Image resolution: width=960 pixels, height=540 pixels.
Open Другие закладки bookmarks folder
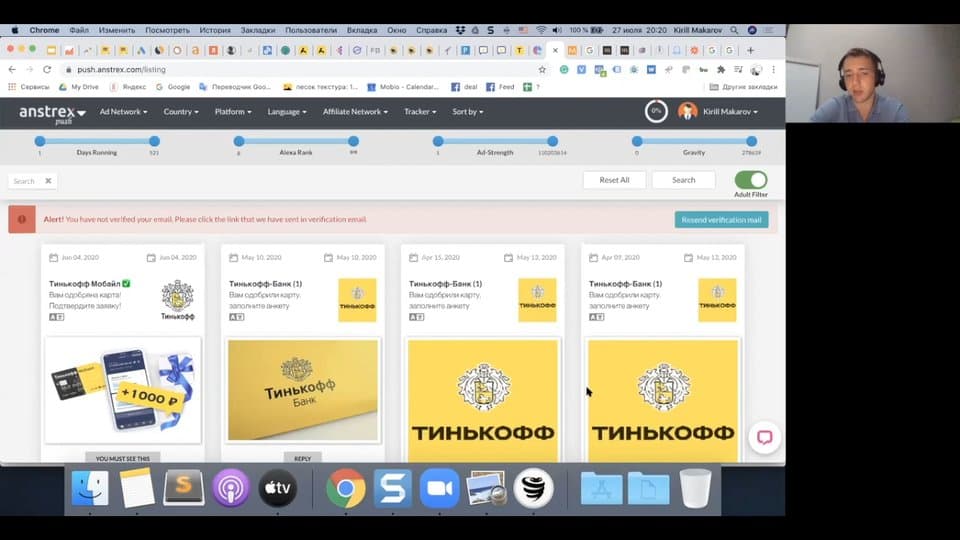743,87
